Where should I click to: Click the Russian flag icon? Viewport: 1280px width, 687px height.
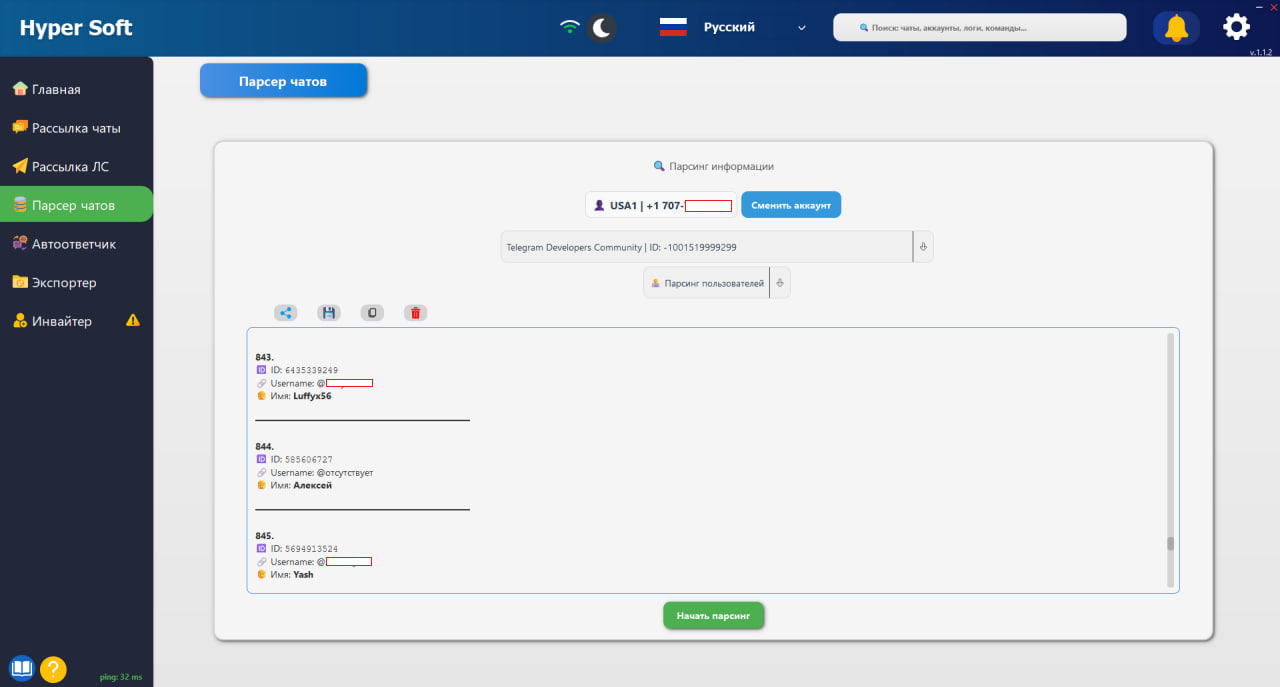click(x=673, y=28)
